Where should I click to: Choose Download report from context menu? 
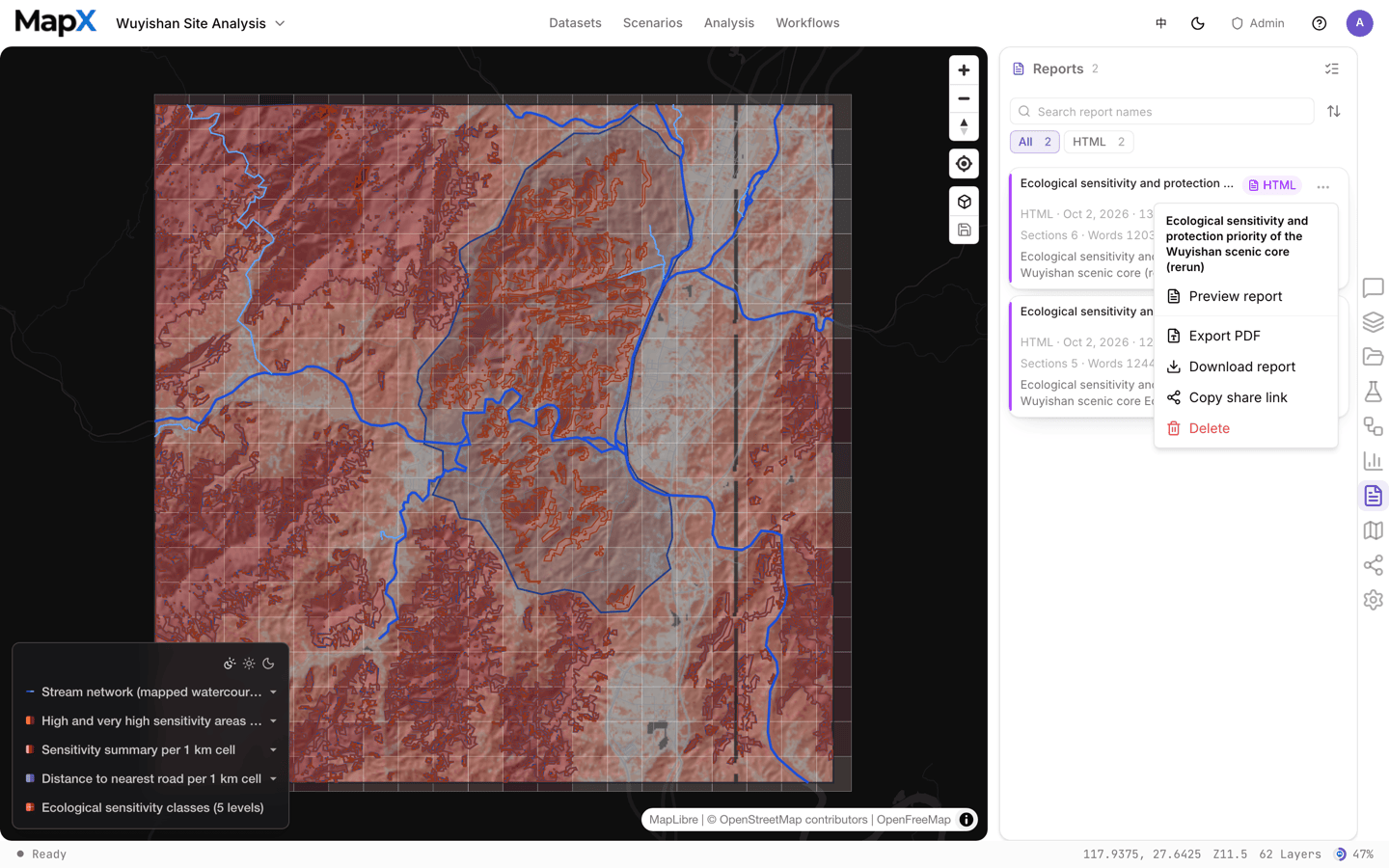pyautogui.click(x=1245, y=366)
